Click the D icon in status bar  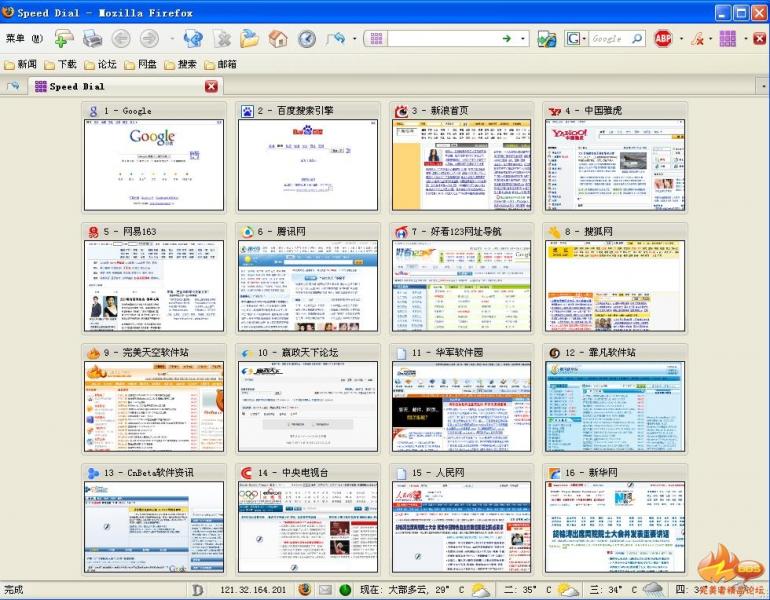coord(197,590)
